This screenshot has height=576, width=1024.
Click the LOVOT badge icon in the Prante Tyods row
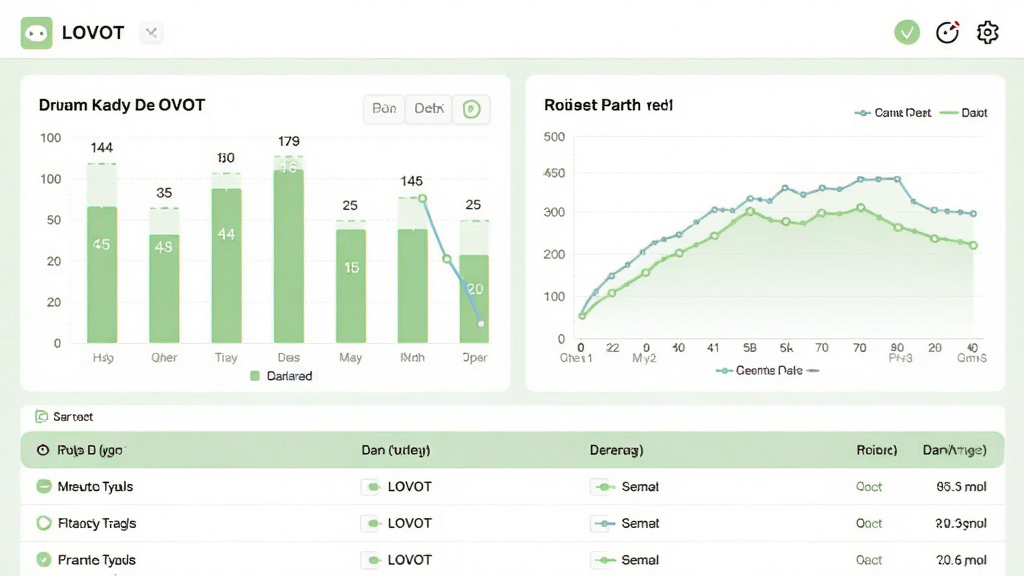[x=371, y=560]
